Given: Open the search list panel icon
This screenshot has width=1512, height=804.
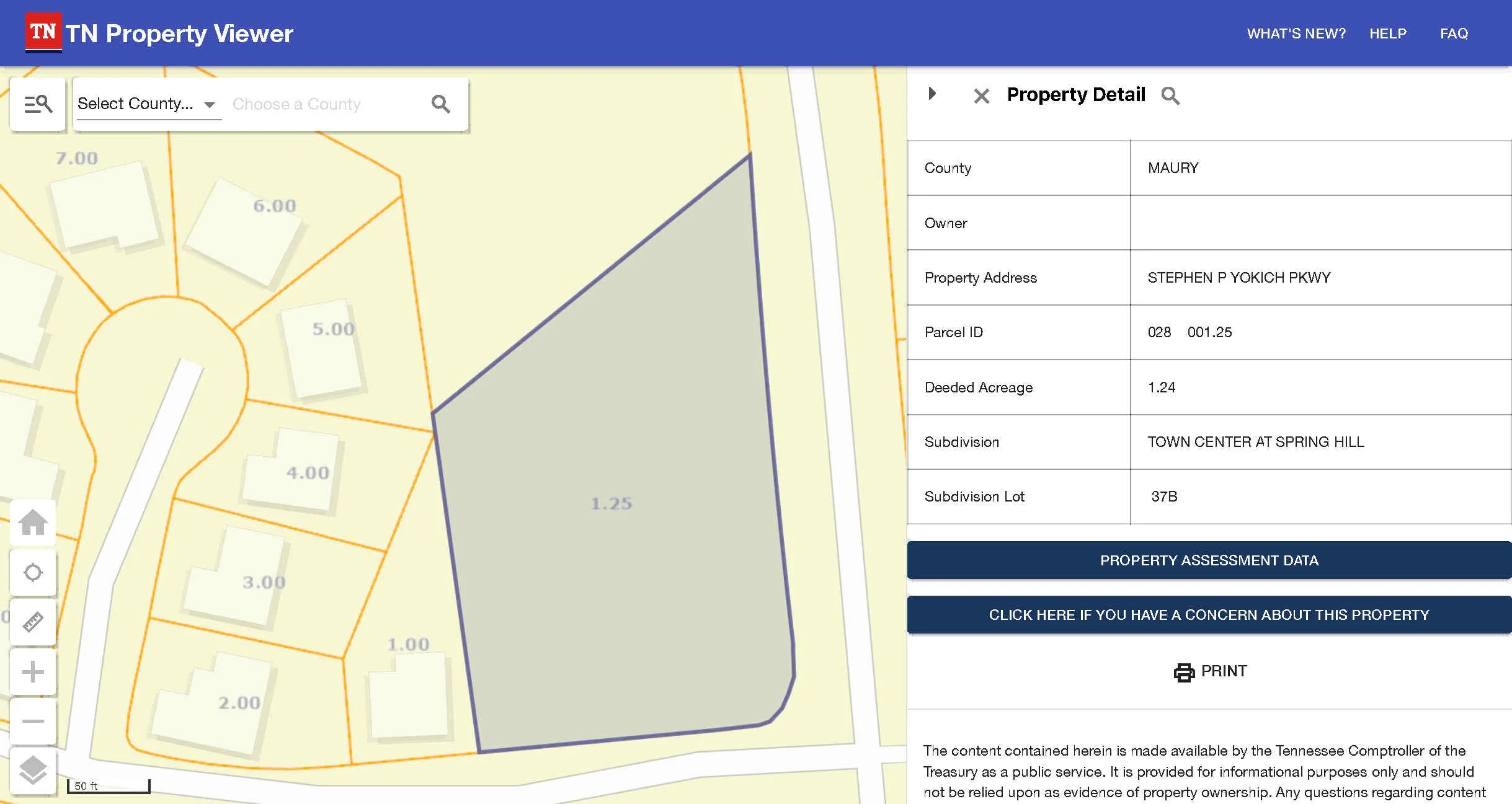Looking at the screenshot, I should (x=38, y=104).
